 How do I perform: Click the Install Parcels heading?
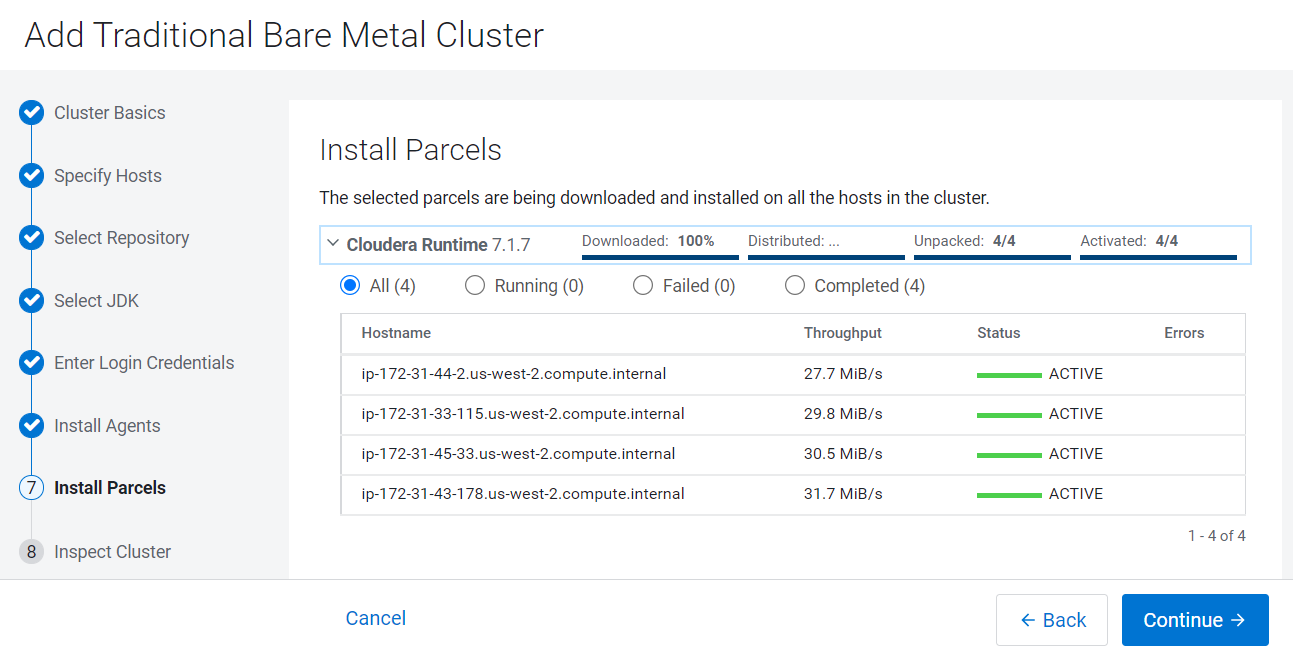(411, 150)
